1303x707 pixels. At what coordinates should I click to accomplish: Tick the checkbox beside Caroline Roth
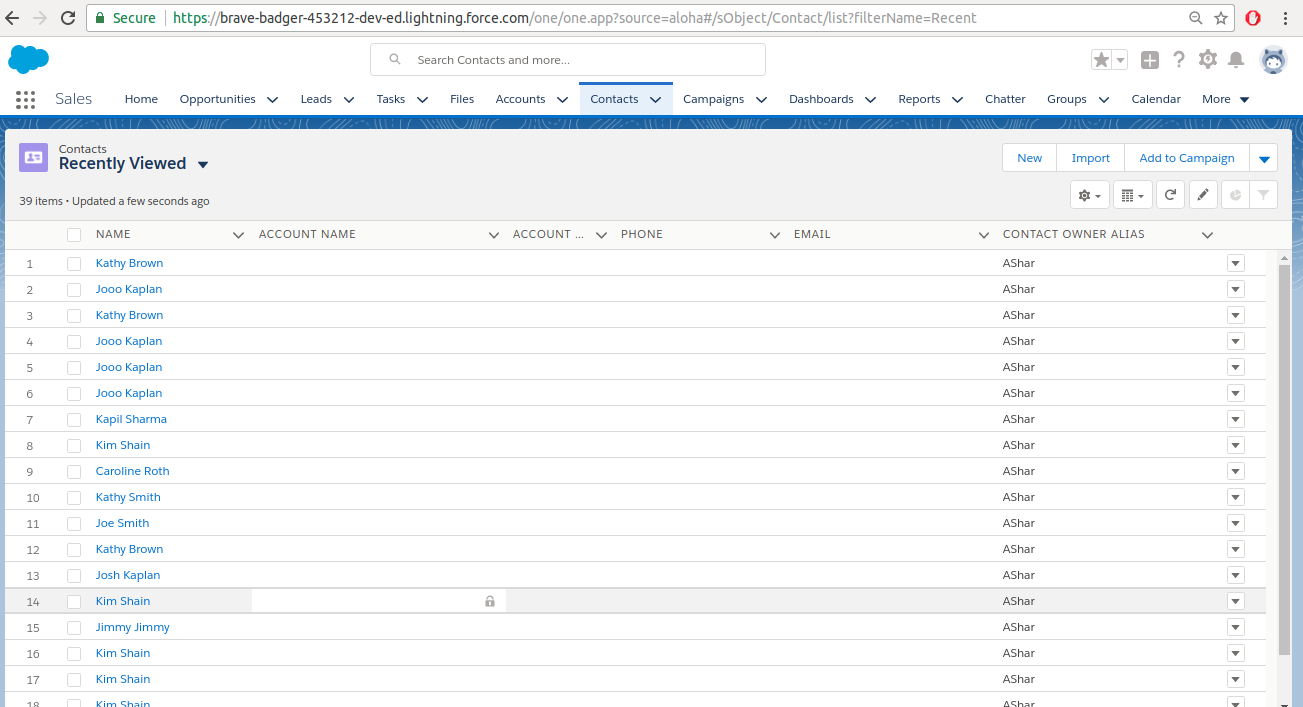tap(74, 471)
